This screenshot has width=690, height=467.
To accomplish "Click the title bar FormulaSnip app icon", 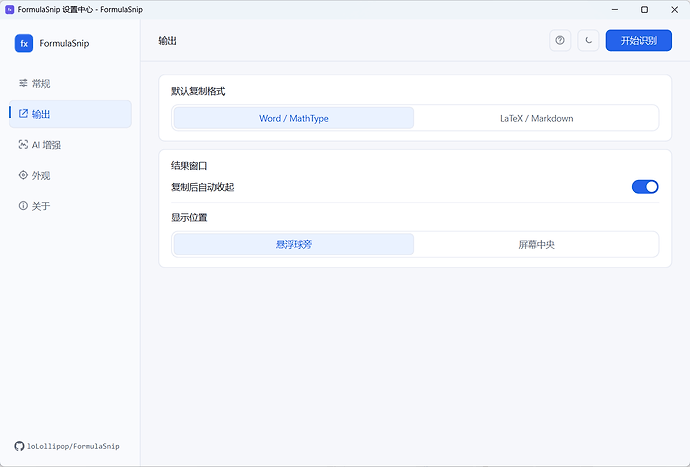I will pyautogui.click(x=9, y=9).
